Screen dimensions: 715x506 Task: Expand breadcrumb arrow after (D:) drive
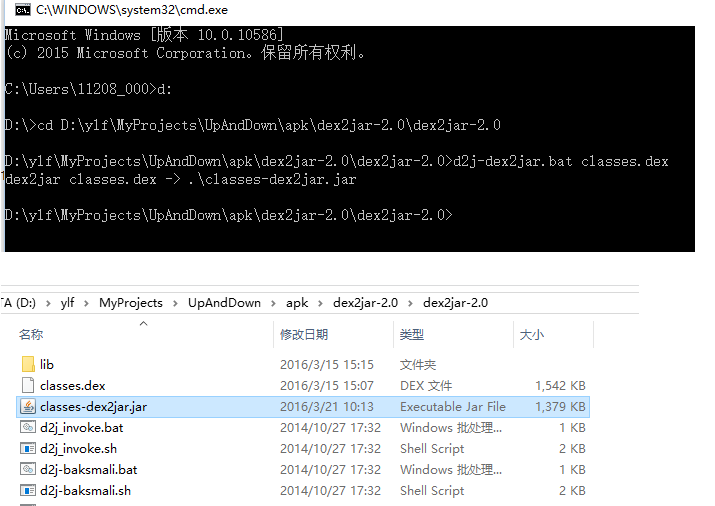[x=48, y=303]
